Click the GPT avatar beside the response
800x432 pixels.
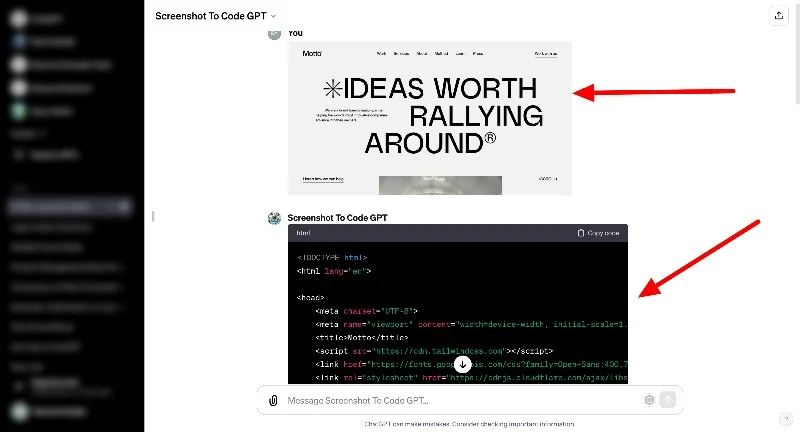coord(274,217)
